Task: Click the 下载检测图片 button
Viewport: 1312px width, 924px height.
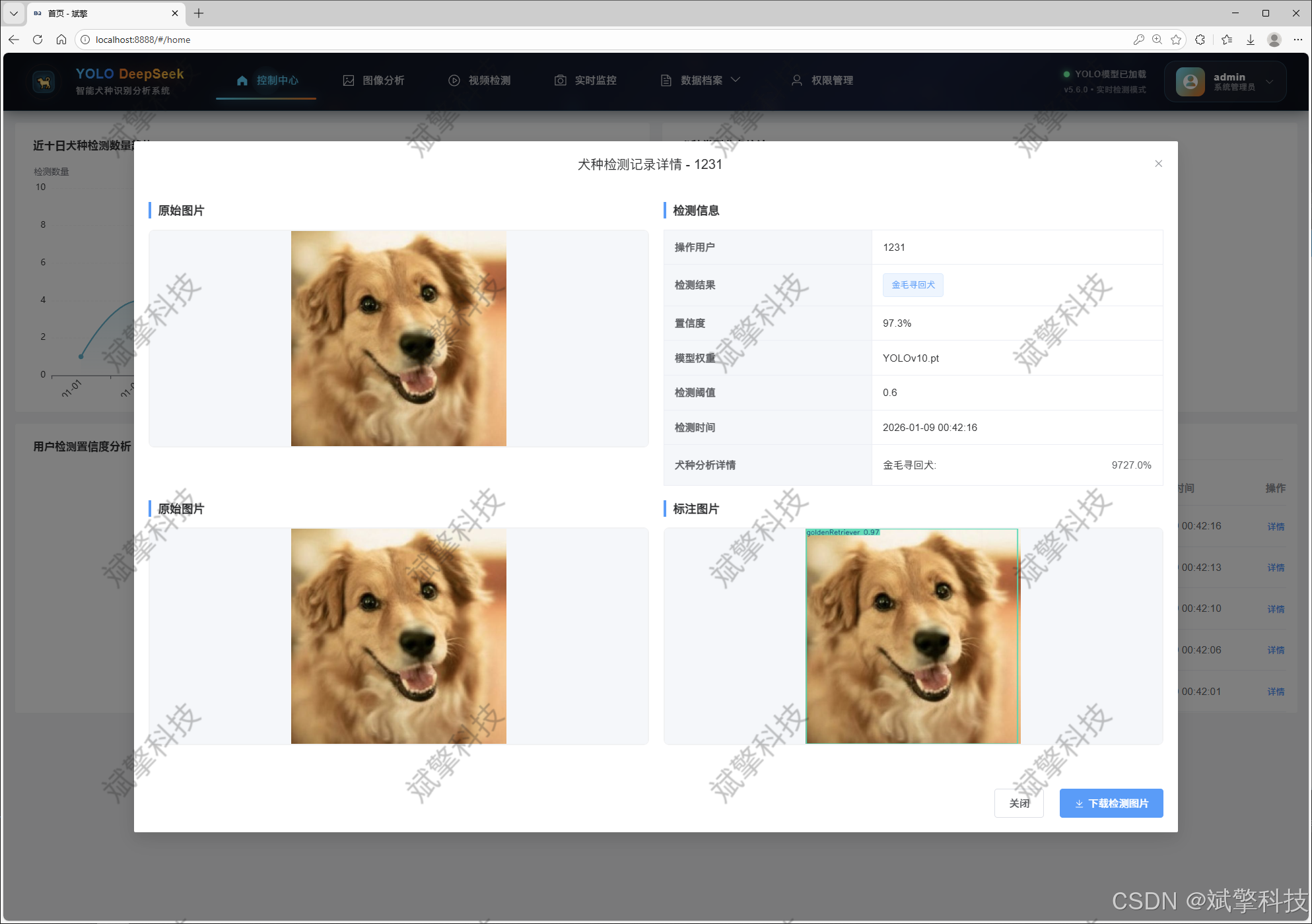Action: [1111, 803]
